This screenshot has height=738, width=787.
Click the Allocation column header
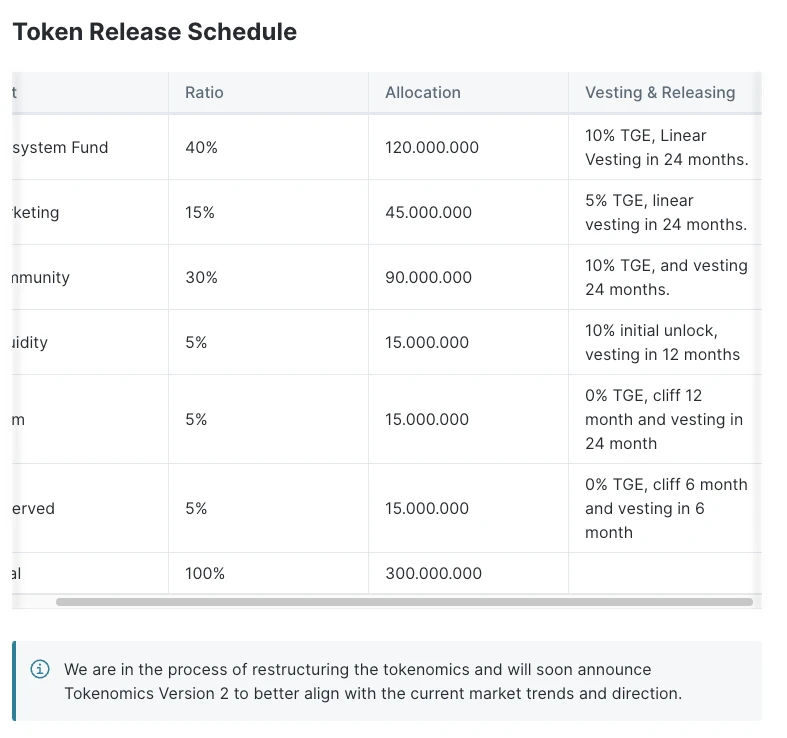[x=423, y=92]
